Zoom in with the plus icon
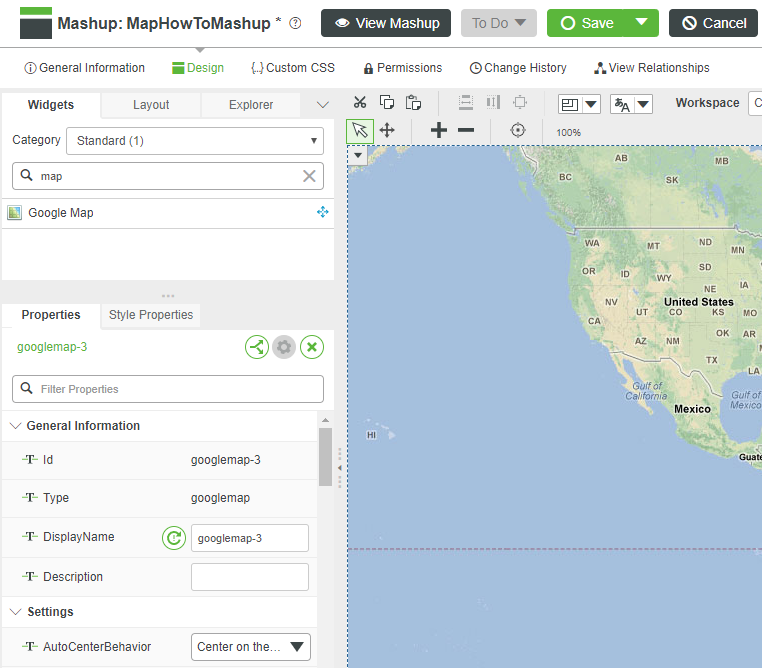Viewport: 762px width, 668px height. 438,131
